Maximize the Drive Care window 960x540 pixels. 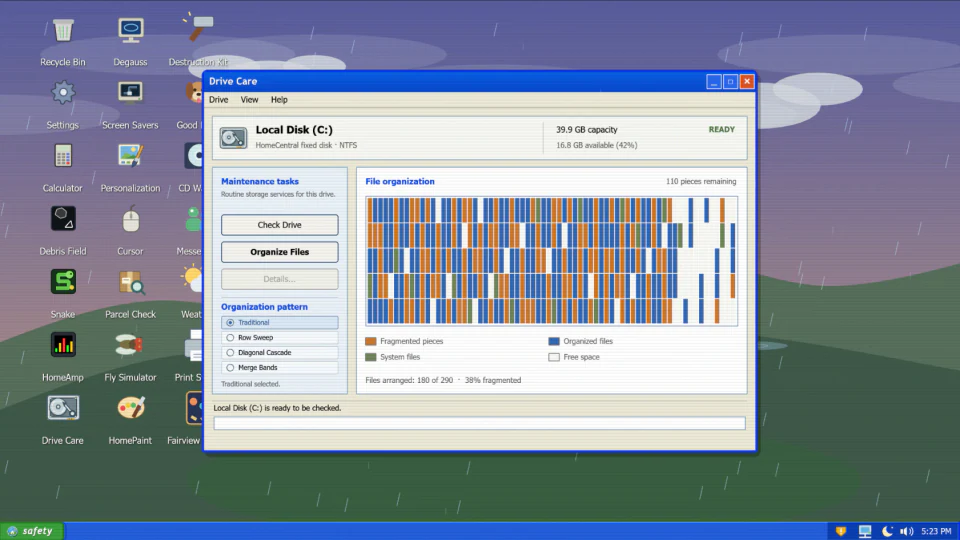point(730,81)
